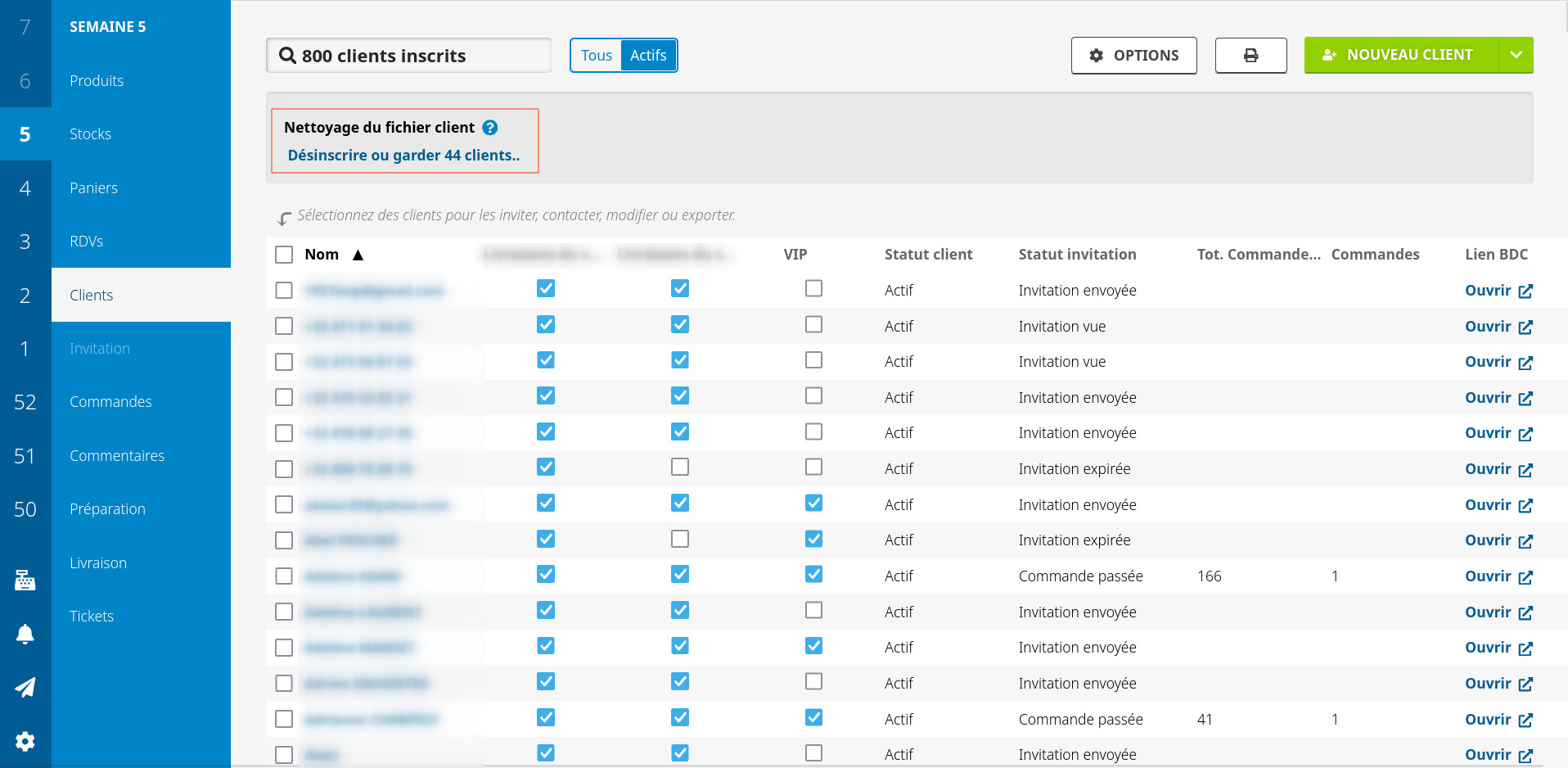Go to Stocks in the sidebar
The height and width of the screenshot is (768, 1568).
pyautogui.click(x=90, y=134)
